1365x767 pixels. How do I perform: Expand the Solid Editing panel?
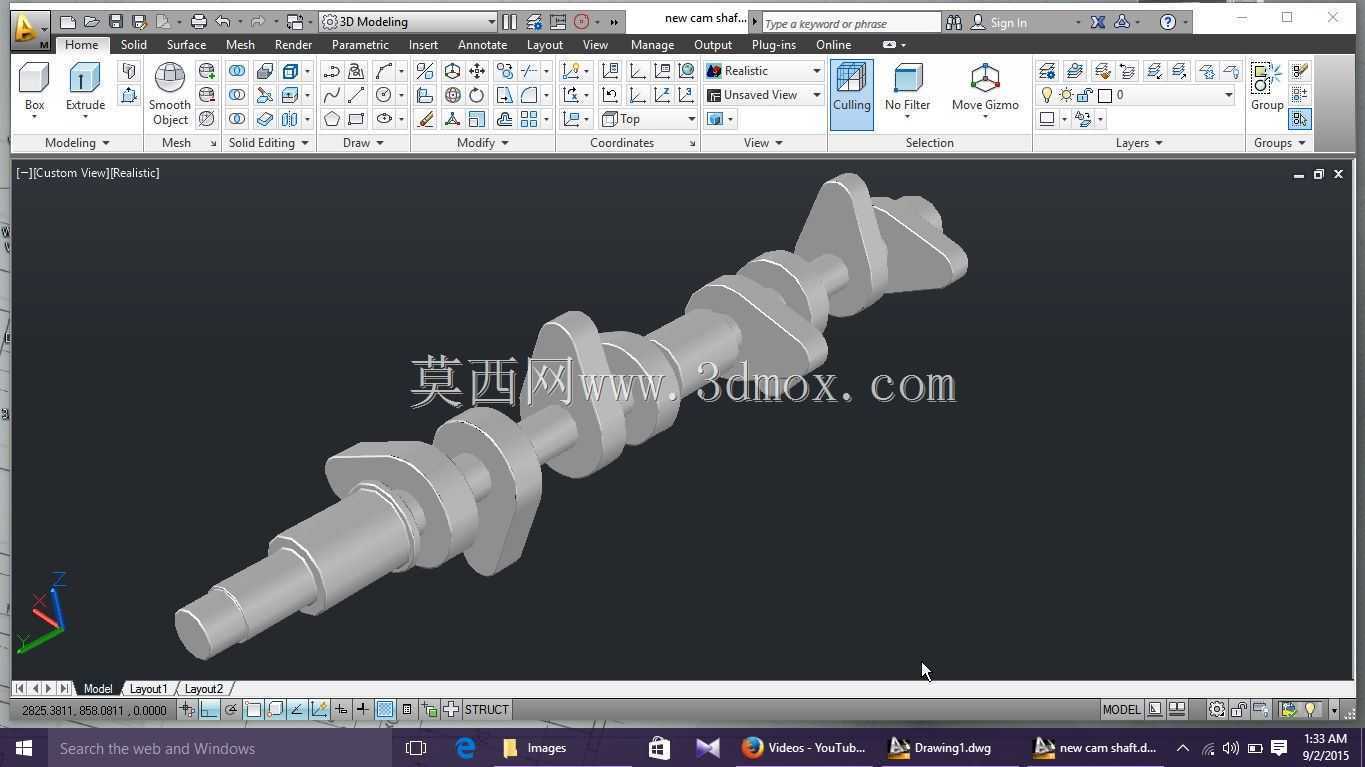click(269, 143)
